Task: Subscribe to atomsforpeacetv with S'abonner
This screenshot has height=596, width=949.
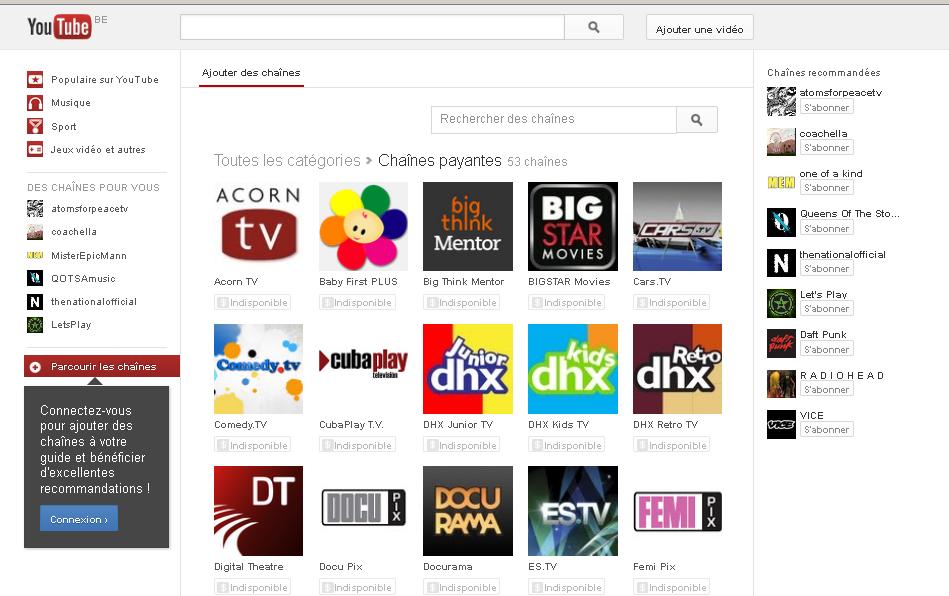Action: pyautogui.click(x=826, y=108)
